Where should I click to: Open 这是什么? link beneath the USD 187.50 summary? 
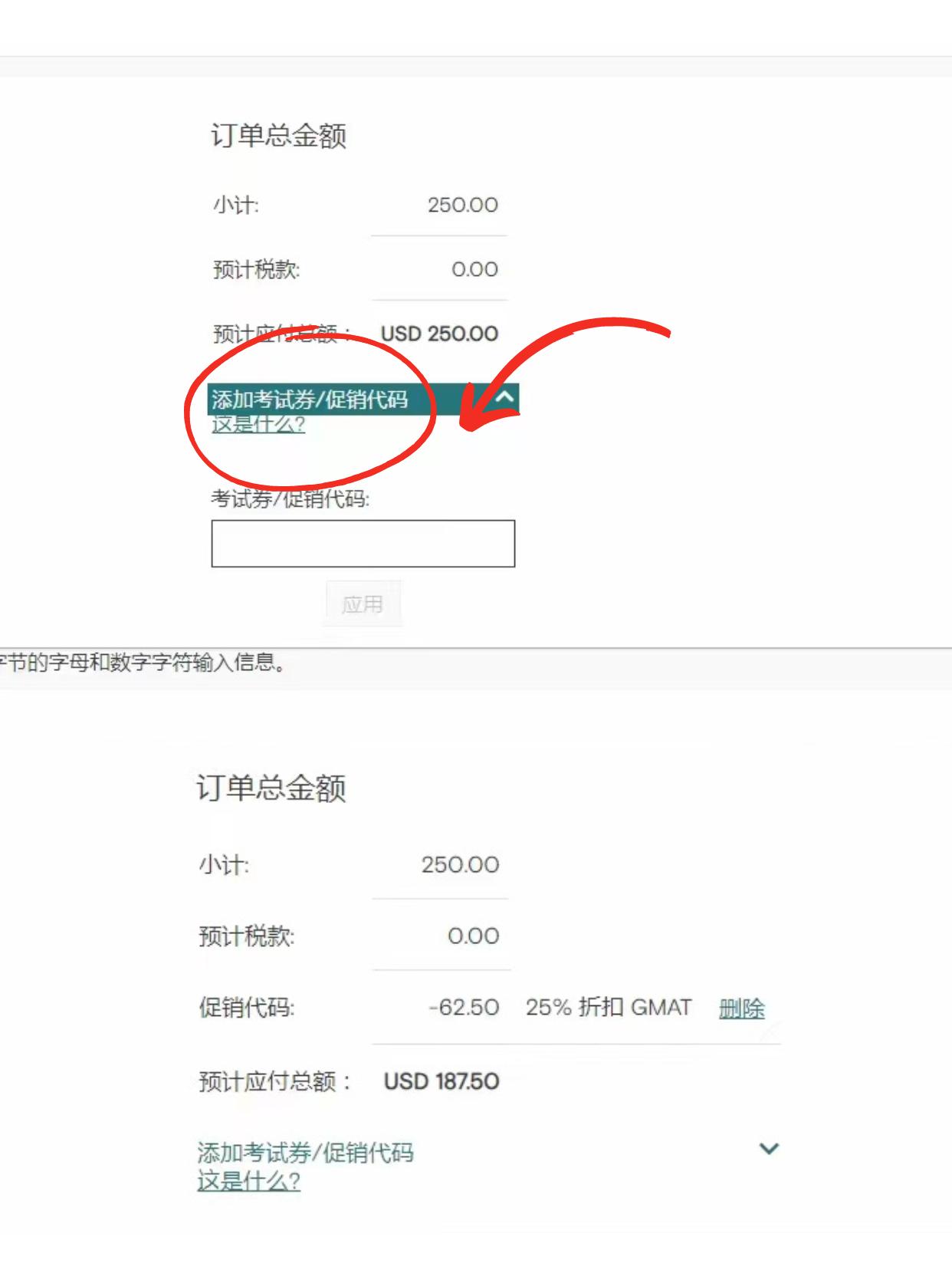pyautogui.click(x=248, y=1181)
